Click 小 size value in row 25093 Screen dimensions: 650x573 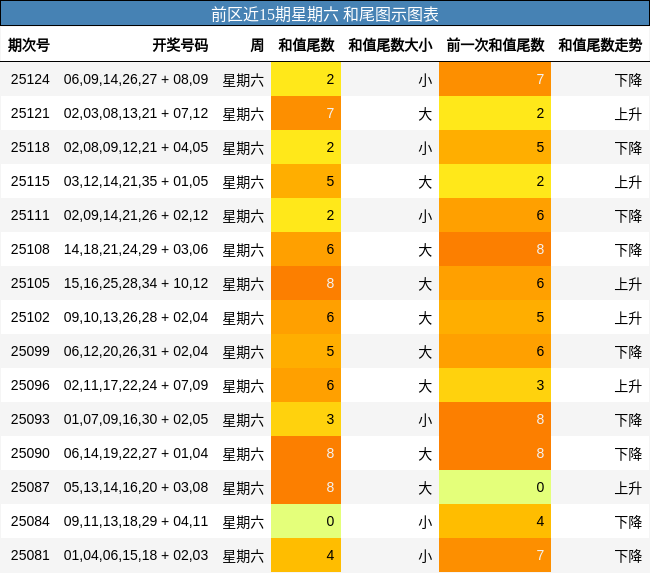coord(425,420)
